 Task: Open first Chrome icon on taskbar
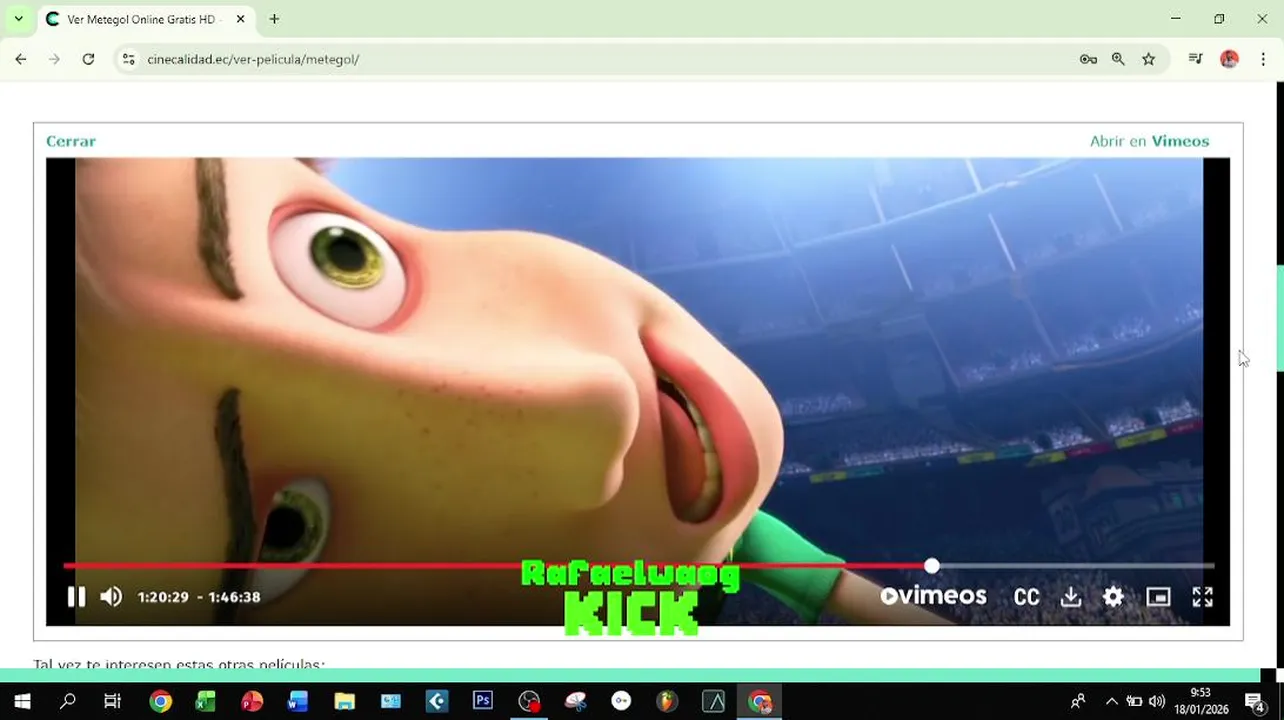160,701
